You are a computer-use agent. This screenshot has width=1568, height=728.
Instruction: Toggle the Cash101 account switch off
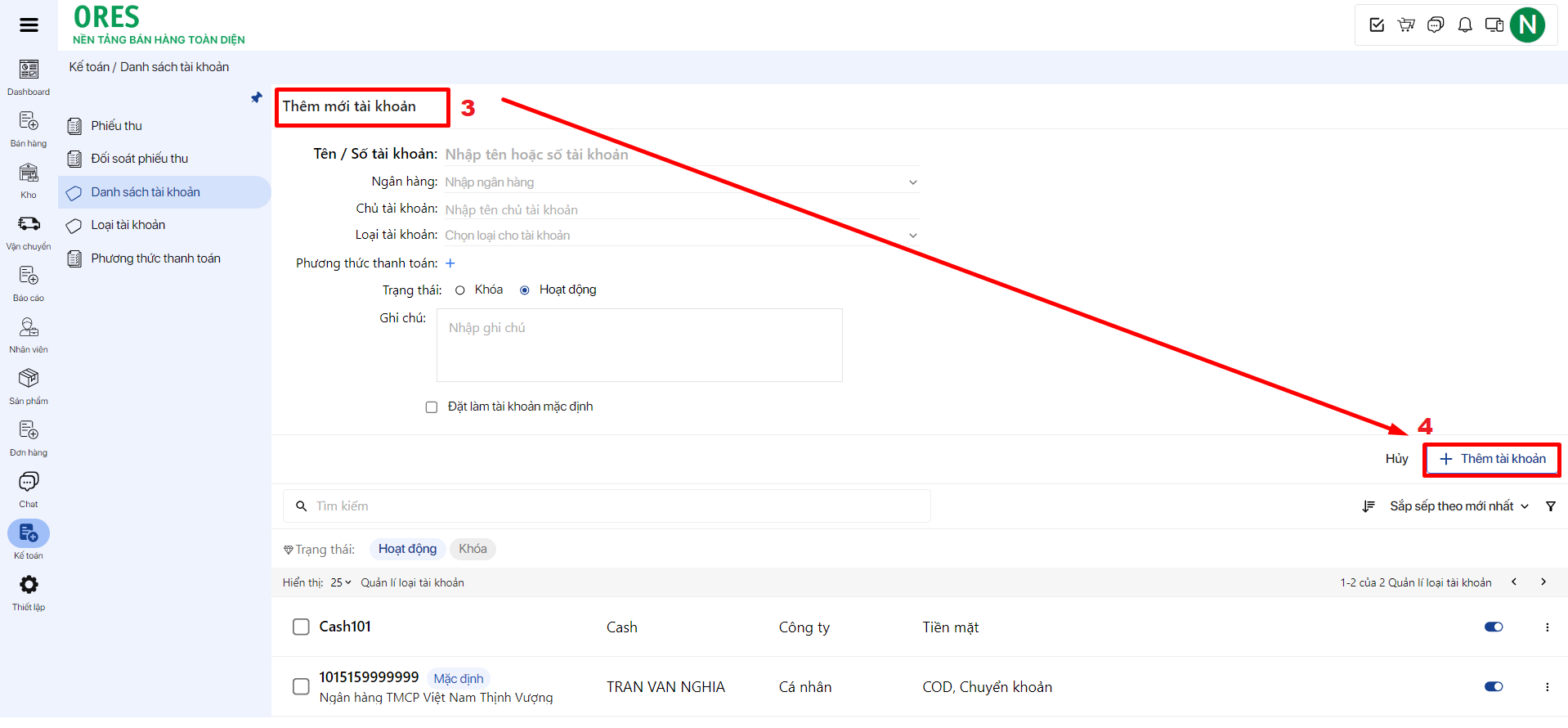point(1493,627)
